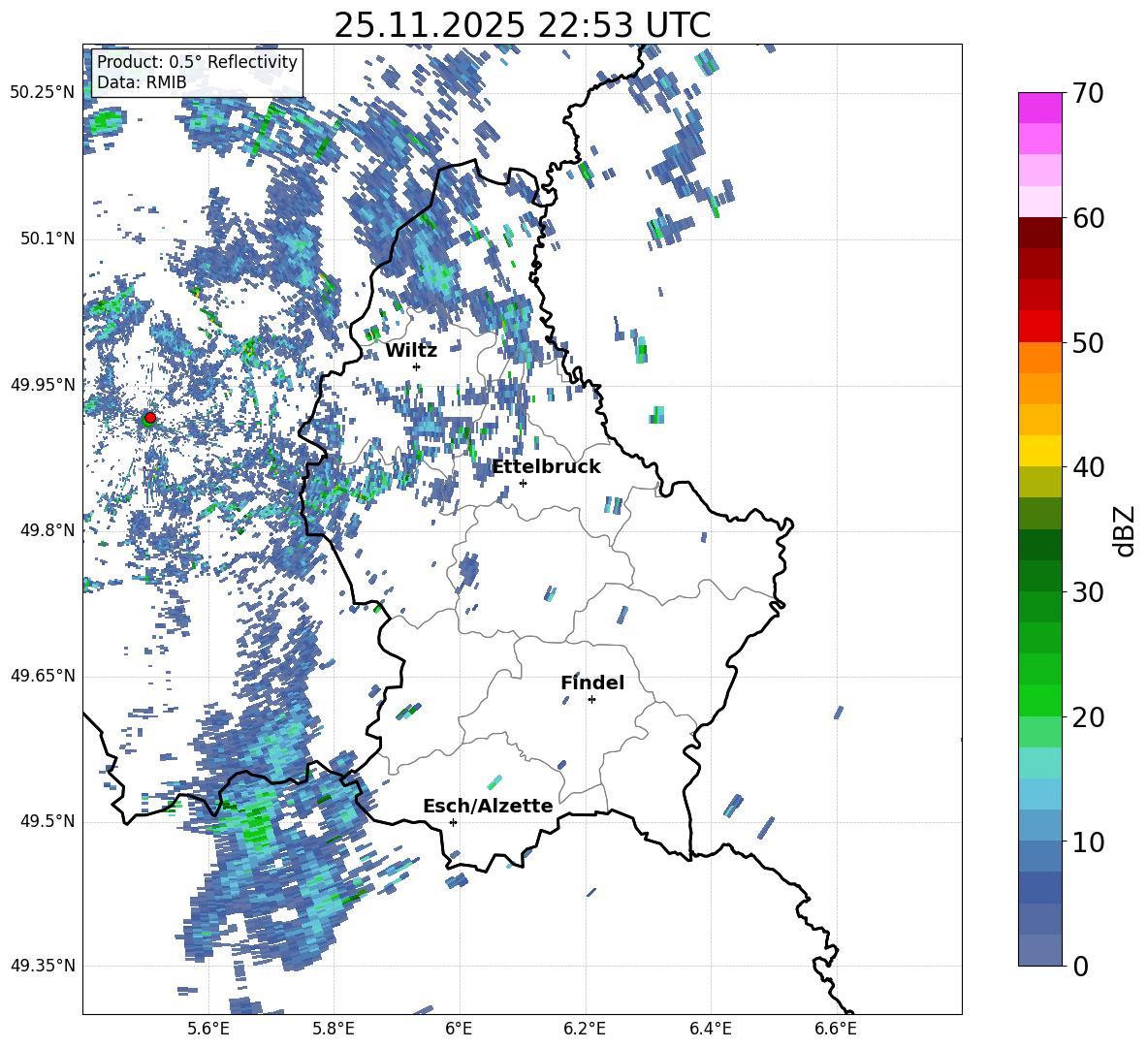Click the Ettelbruck station cross marker

click(523, 483)
